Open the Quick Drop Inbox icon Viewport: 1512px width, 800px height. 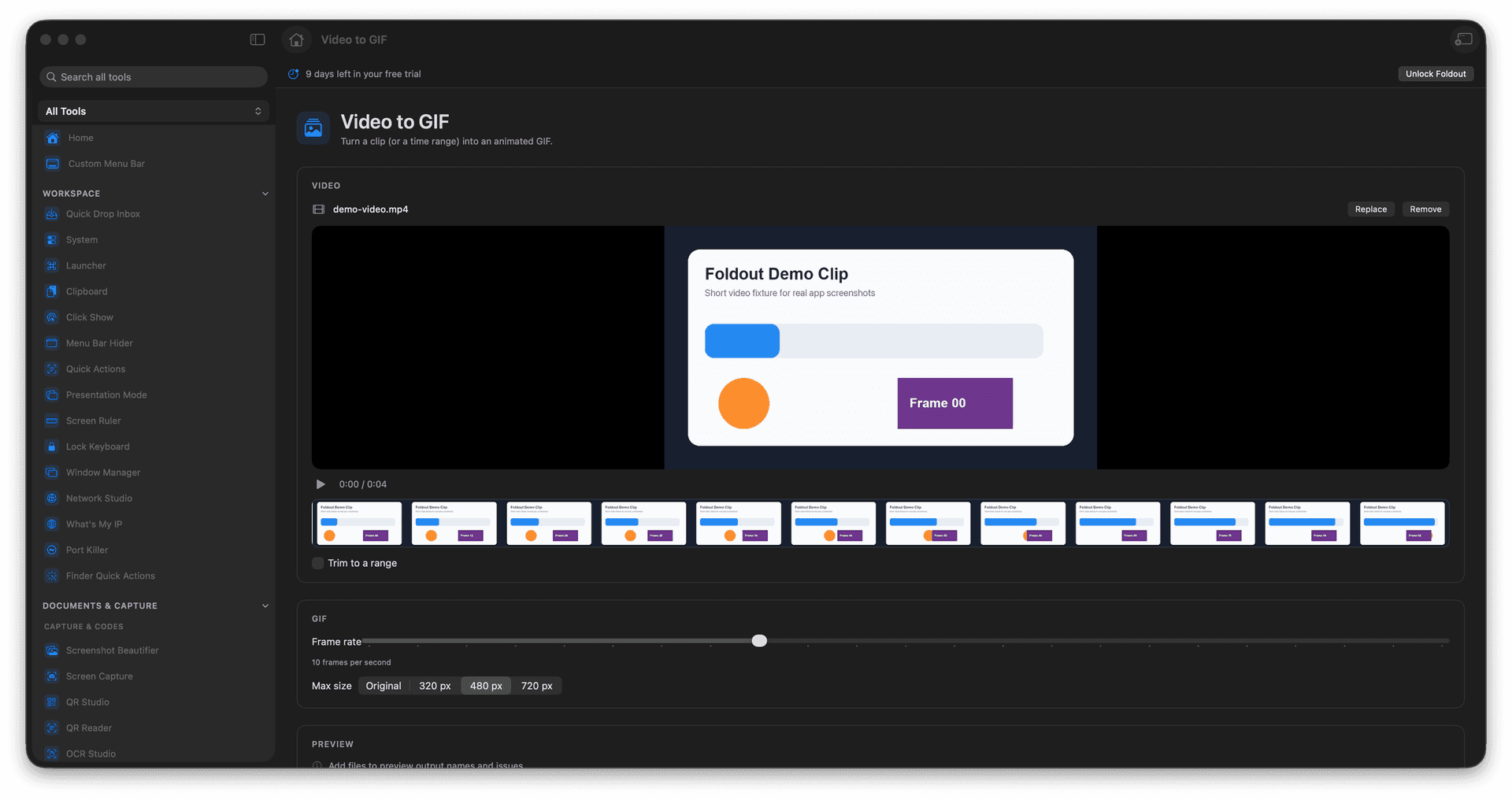52,214
